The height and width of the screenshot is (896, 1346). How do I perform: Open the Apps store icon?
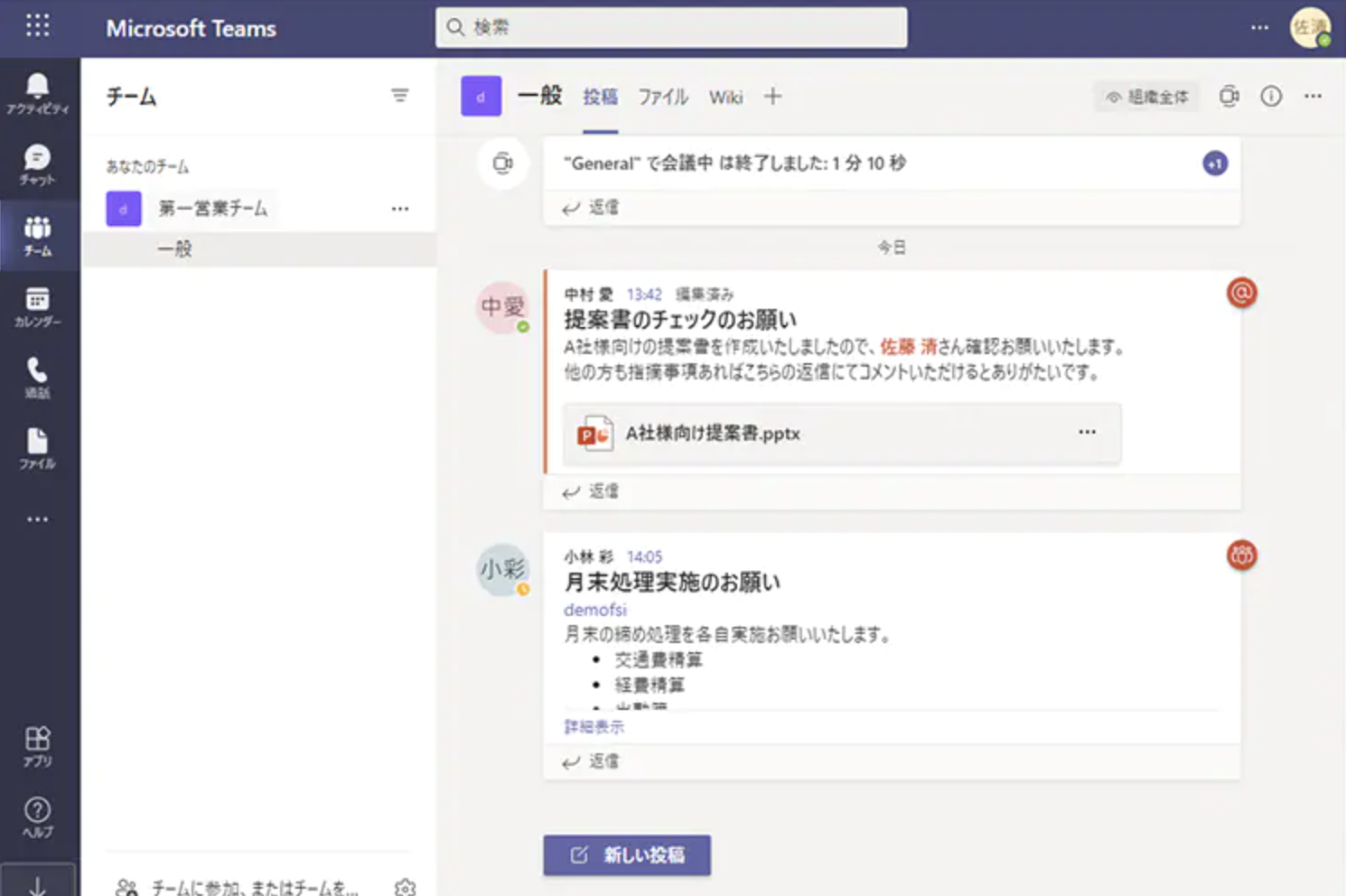37,747
